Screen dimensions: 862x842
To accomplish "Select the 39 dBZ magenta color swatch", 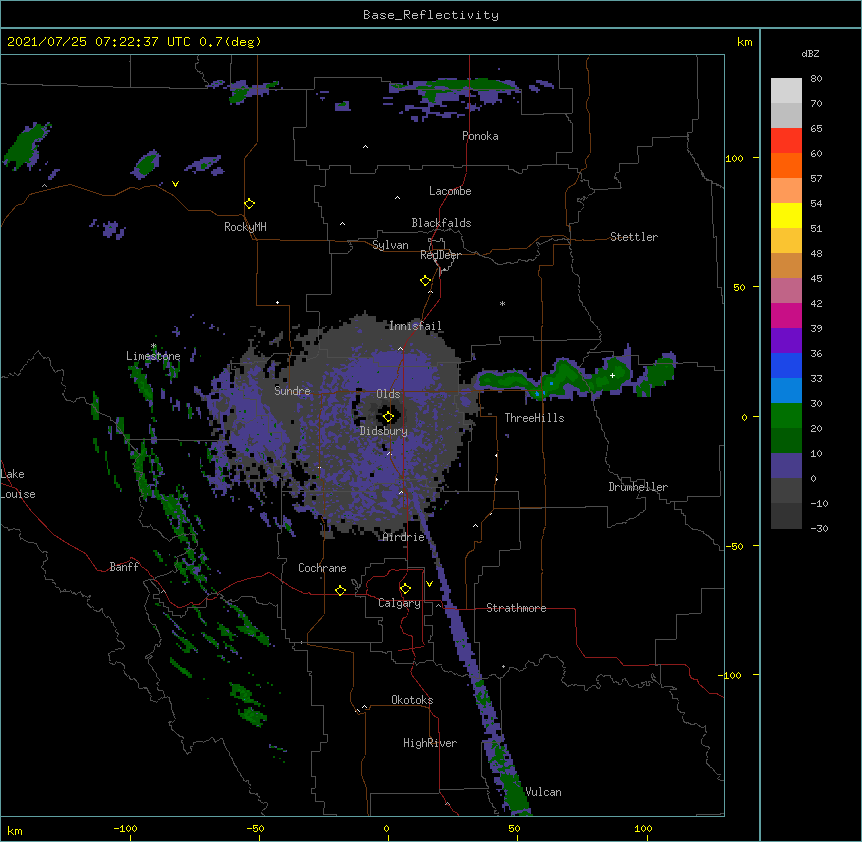I will coord(786,315).
